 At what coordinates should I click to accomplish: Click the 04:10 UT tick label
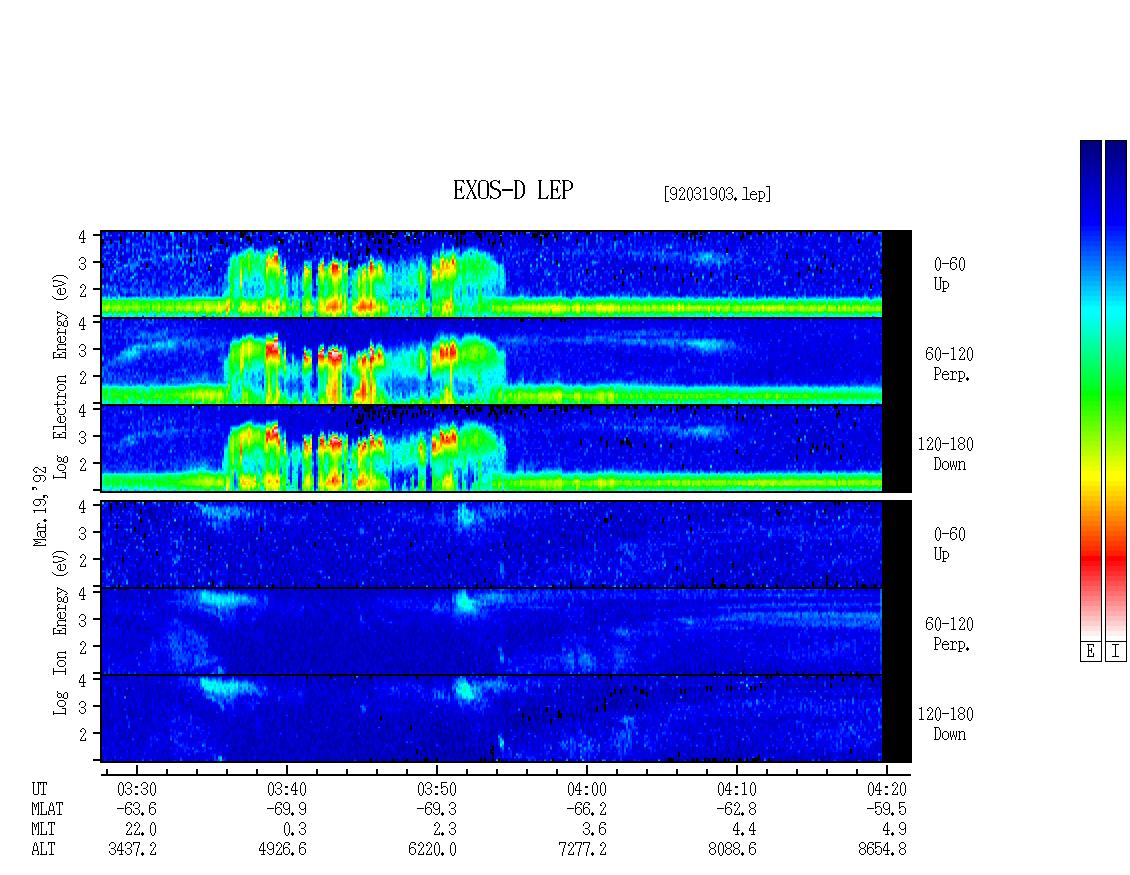(x=737, y=789)
